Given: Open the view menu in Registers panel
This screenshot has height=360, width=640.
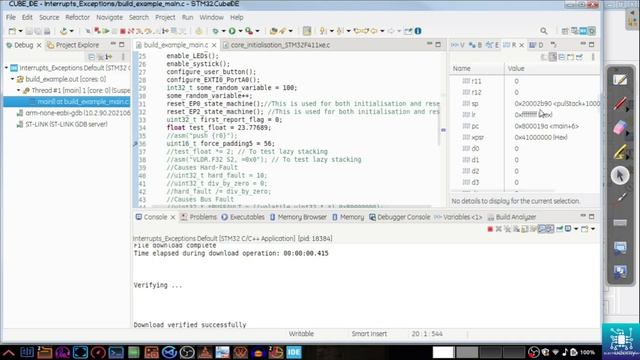Looking at the screenshot, I should tap(593, 57).
